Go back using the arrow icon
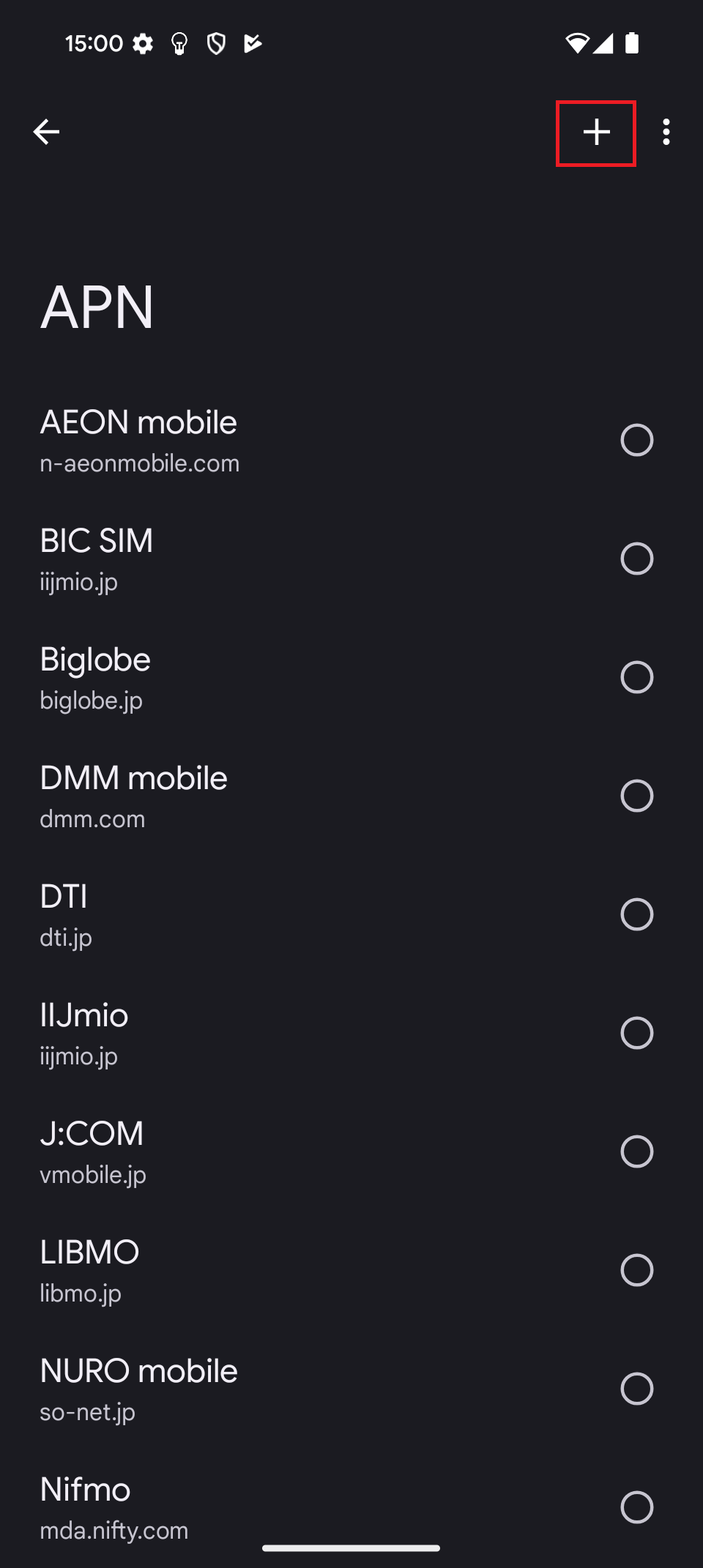 pyautogui.click(x=46, y=132)
